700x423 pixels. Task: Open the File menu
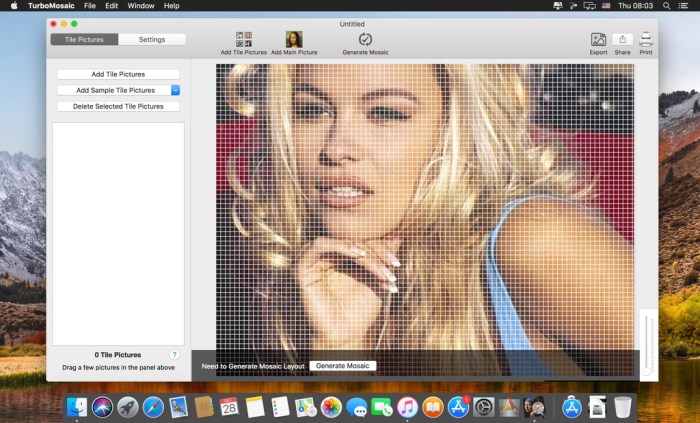[90, 6]
